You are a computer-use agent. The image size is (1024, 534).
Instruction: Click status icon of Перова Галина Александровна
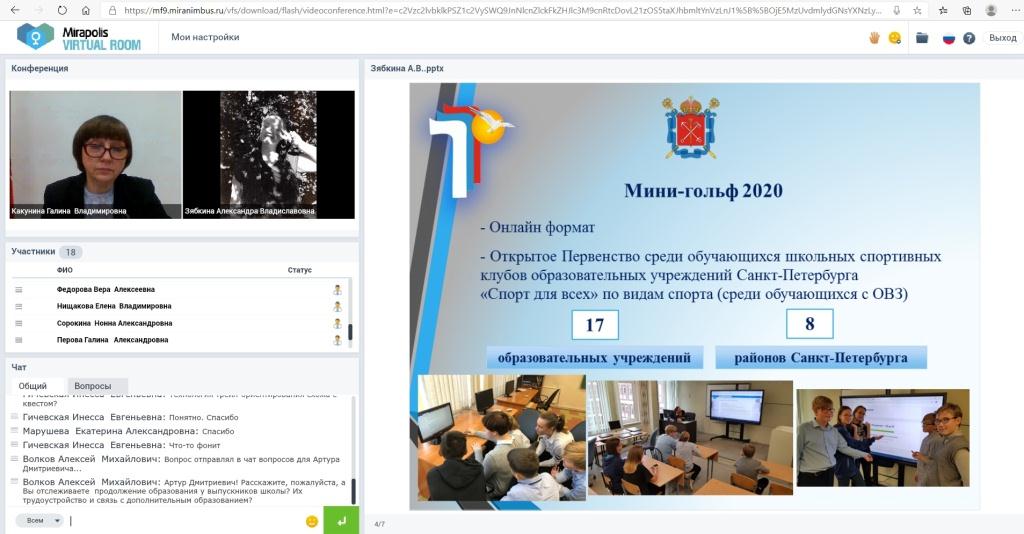point(337,340)
